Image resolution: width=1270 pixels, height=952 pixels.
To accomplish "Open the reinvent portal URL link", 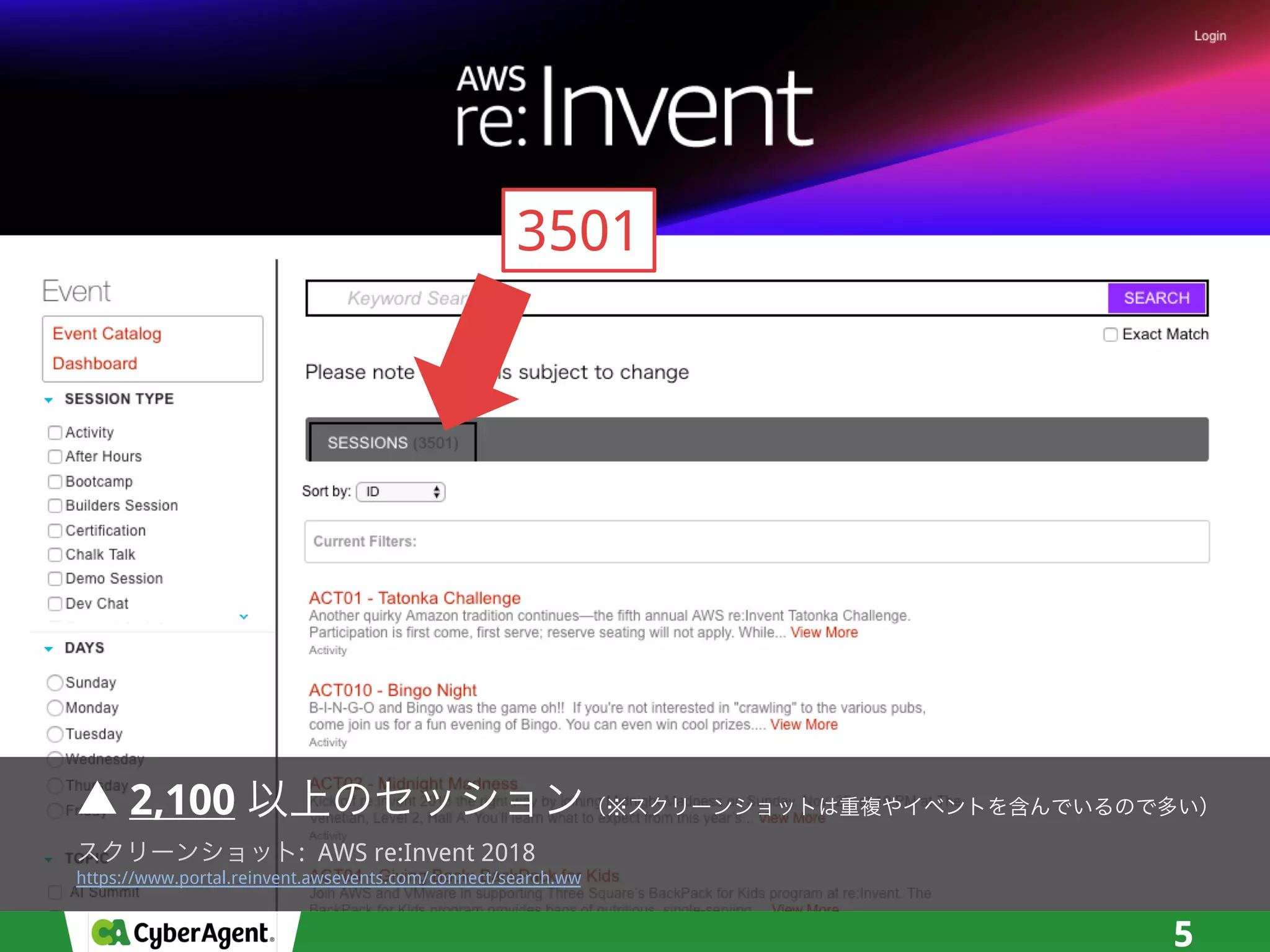I will pos(329,878).
